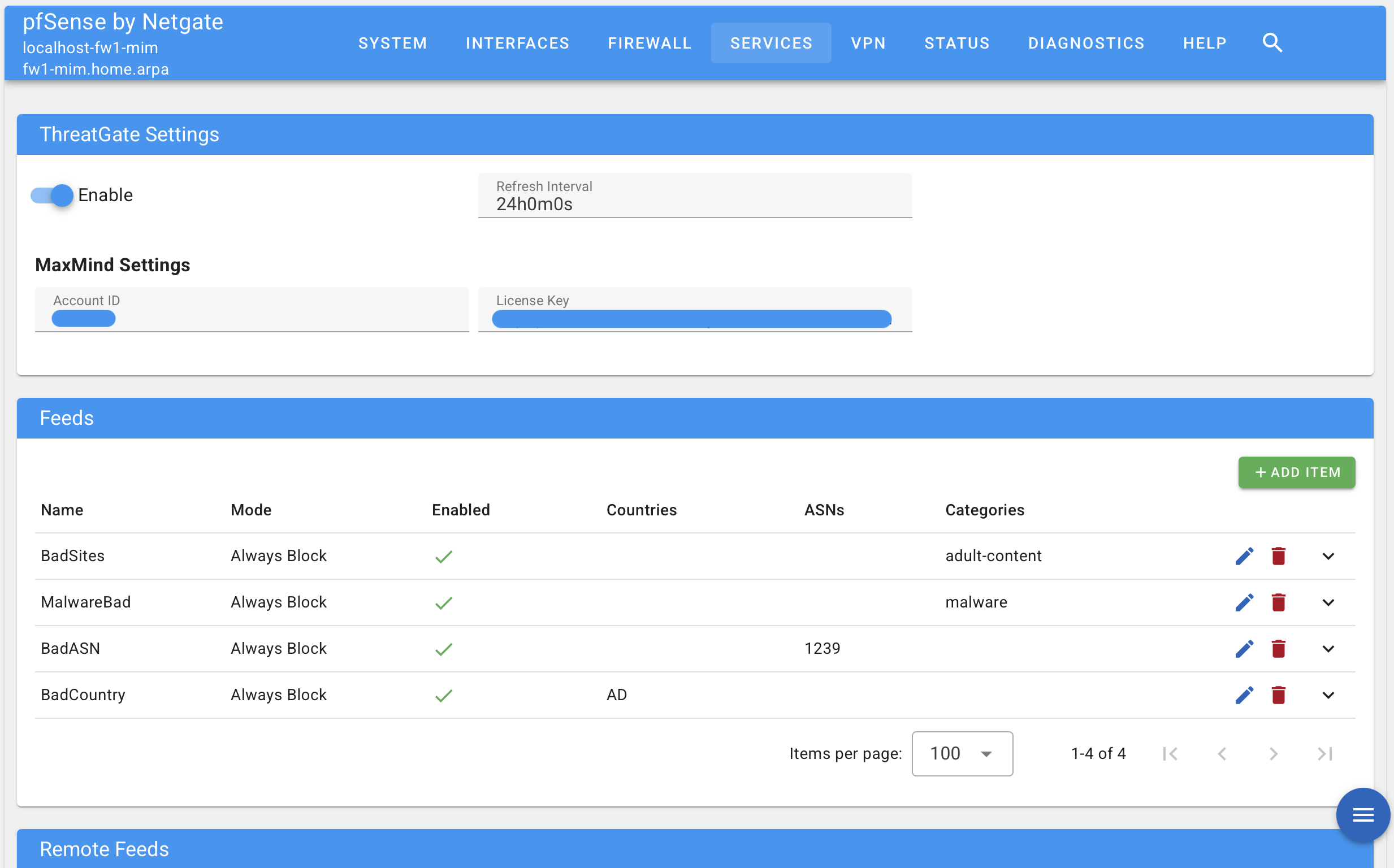Edit the BadASN feed
The height and width of the screenshot is (868, 1394).
tap(1244, 649)
